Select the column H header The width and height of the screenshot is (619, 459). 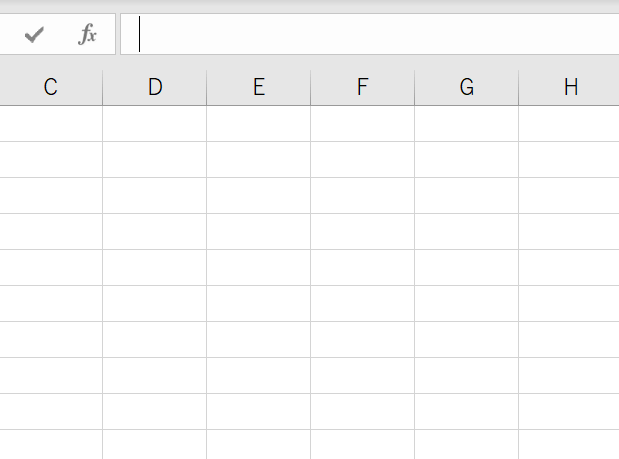pos(569,87)
